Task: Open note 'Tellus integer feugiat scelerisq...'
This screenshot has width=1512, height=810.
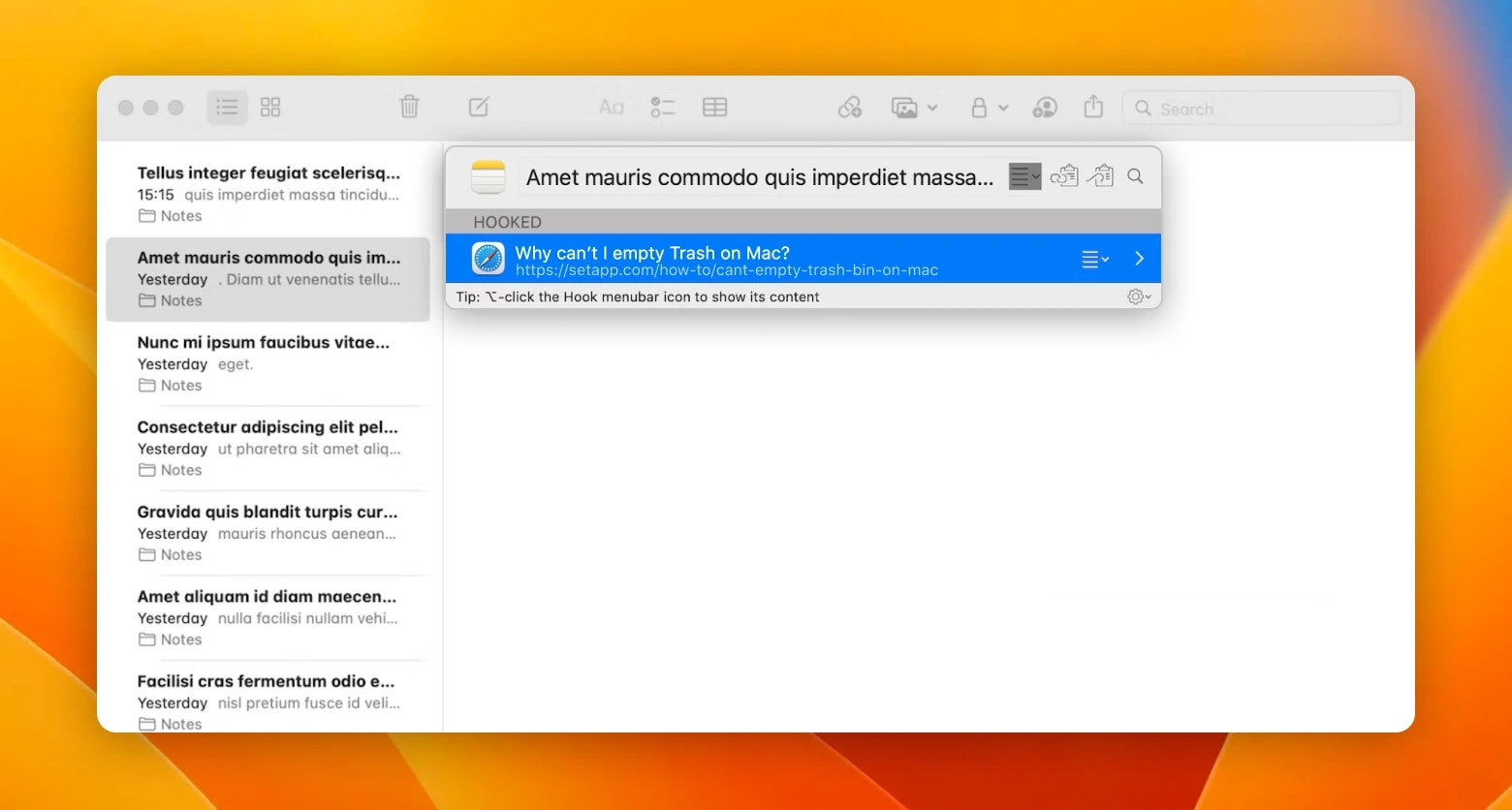Action: [268, 194]
